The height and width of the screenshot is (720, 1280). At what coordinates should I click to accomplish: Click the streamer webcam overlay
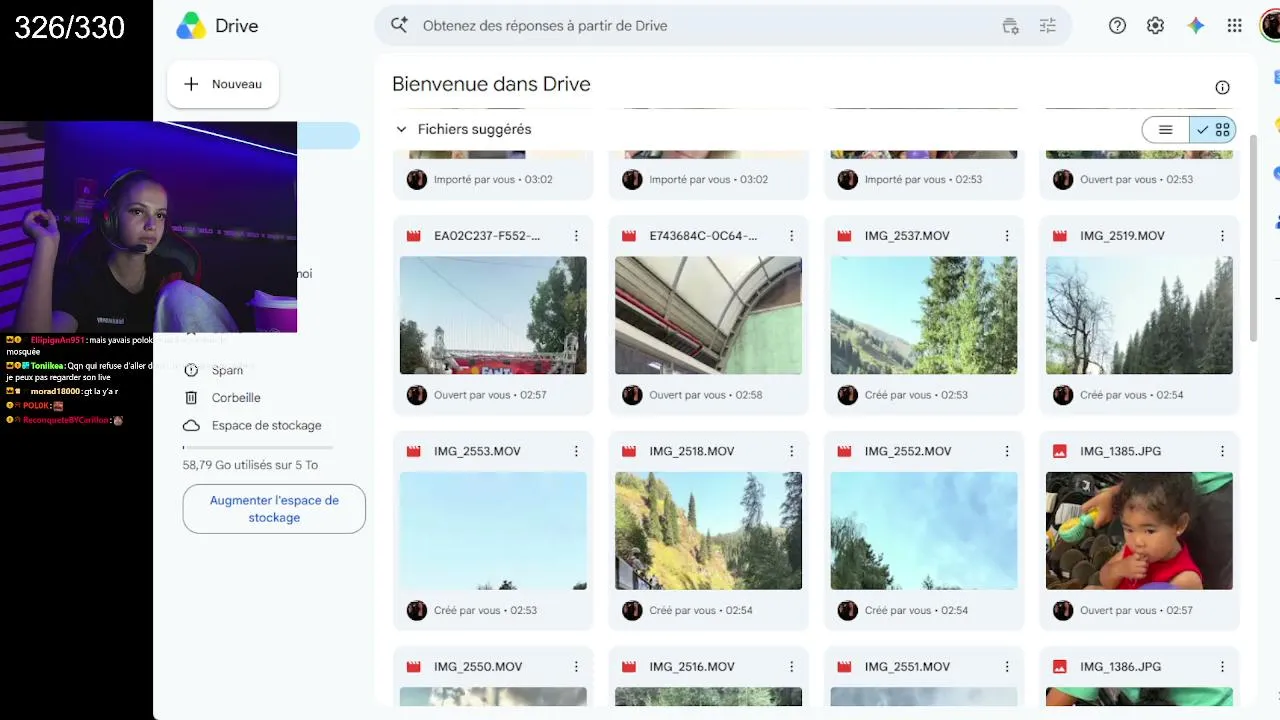[148, 227]
